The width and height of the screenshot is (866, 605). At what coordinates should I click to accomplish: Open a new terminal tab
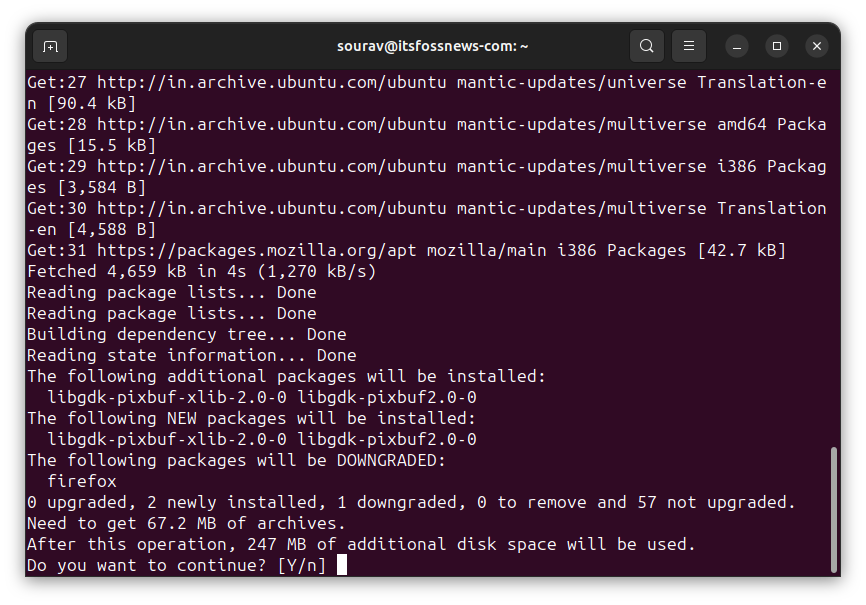tap(50, 46)
